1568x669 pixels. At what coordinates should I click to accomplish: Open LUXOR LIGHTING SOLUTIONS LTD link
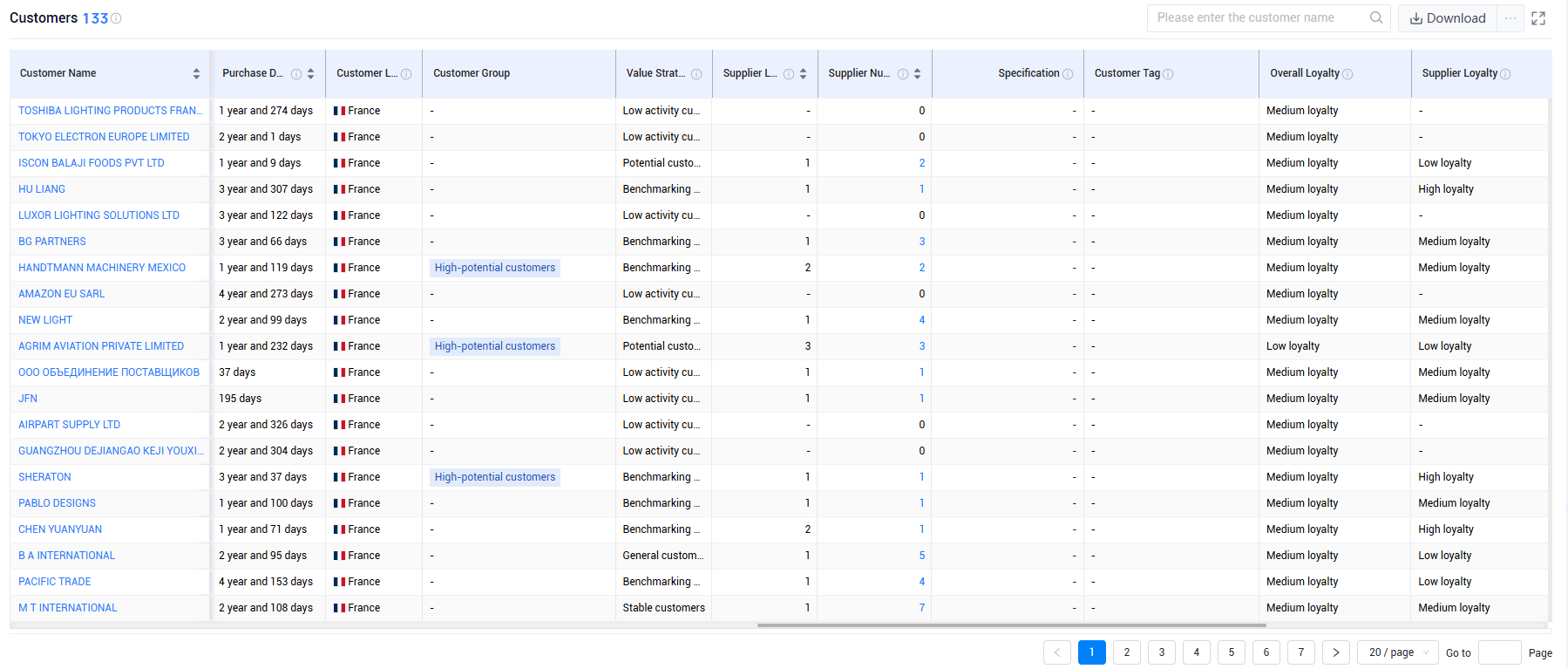[98, 215]
